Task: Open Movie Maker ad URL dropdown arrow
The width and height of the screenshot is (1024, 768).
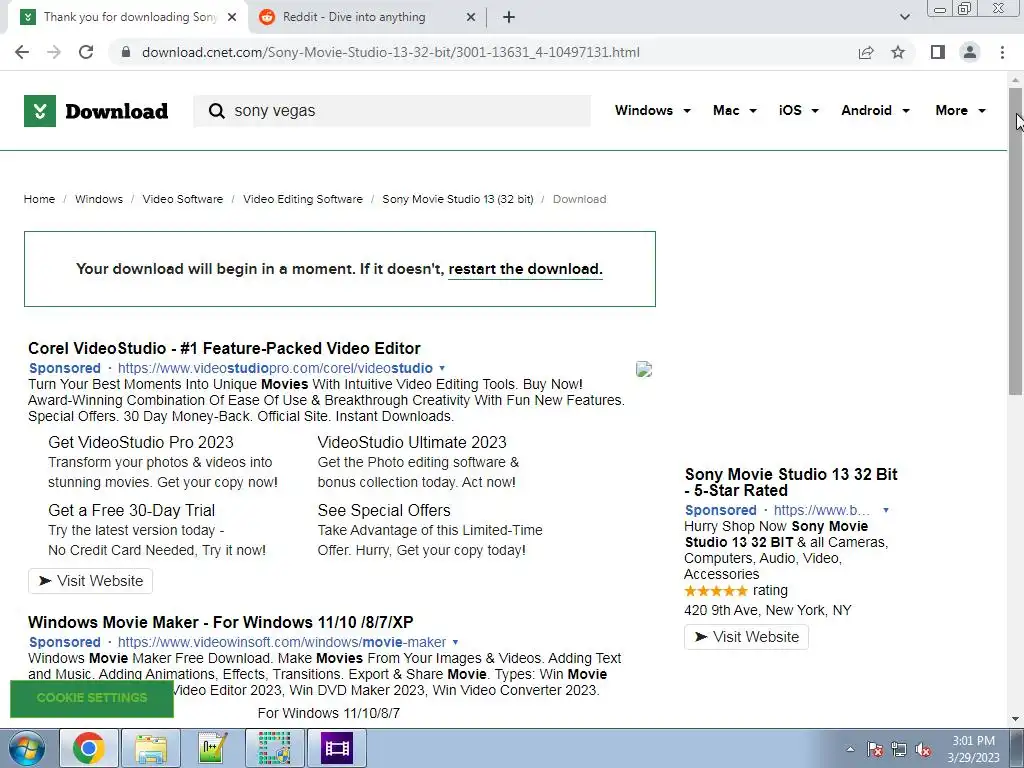Action: pos(455,643)
